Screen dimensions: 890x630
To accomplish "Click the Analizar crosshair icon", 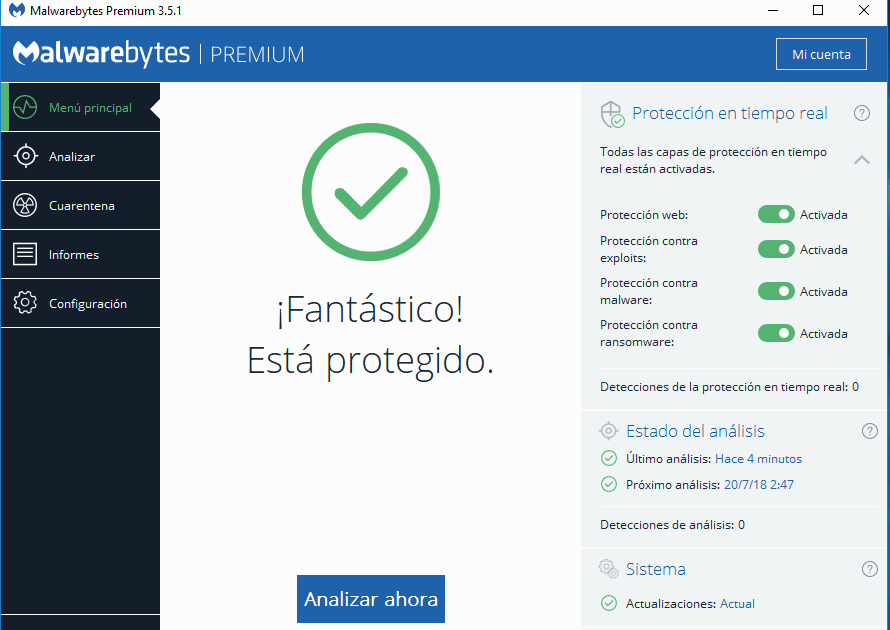I will [26, 156].
